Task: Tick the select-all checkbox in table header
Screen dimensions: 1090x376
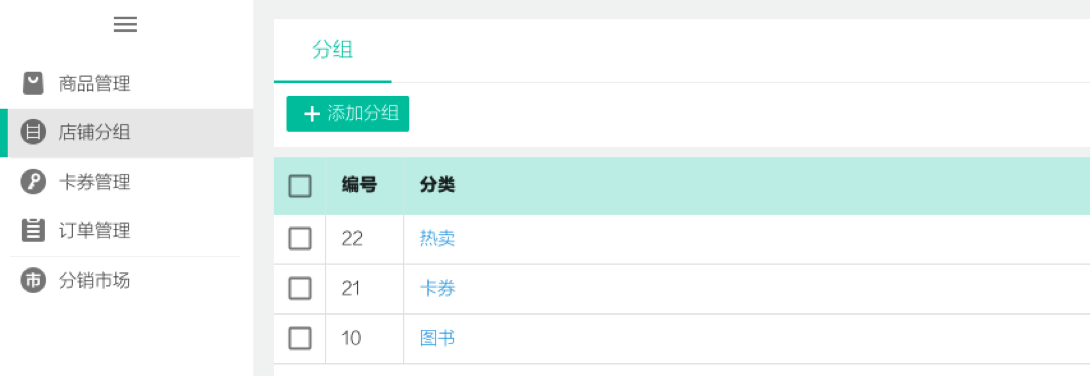Action: point(300,186)
